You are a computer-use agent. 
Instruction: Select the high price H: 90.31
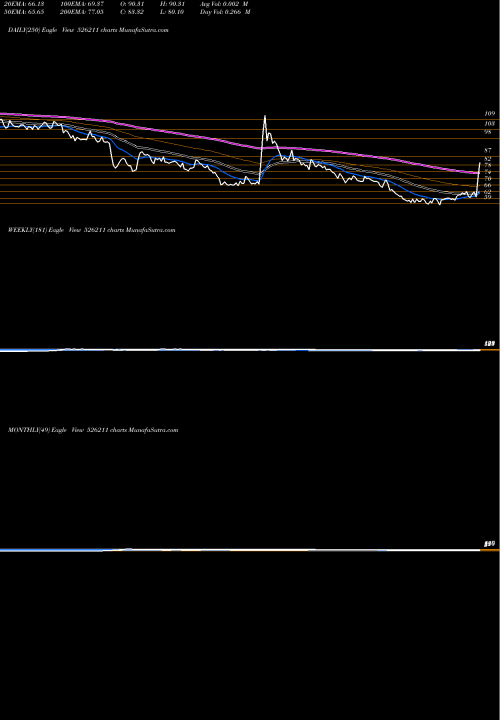173,4
